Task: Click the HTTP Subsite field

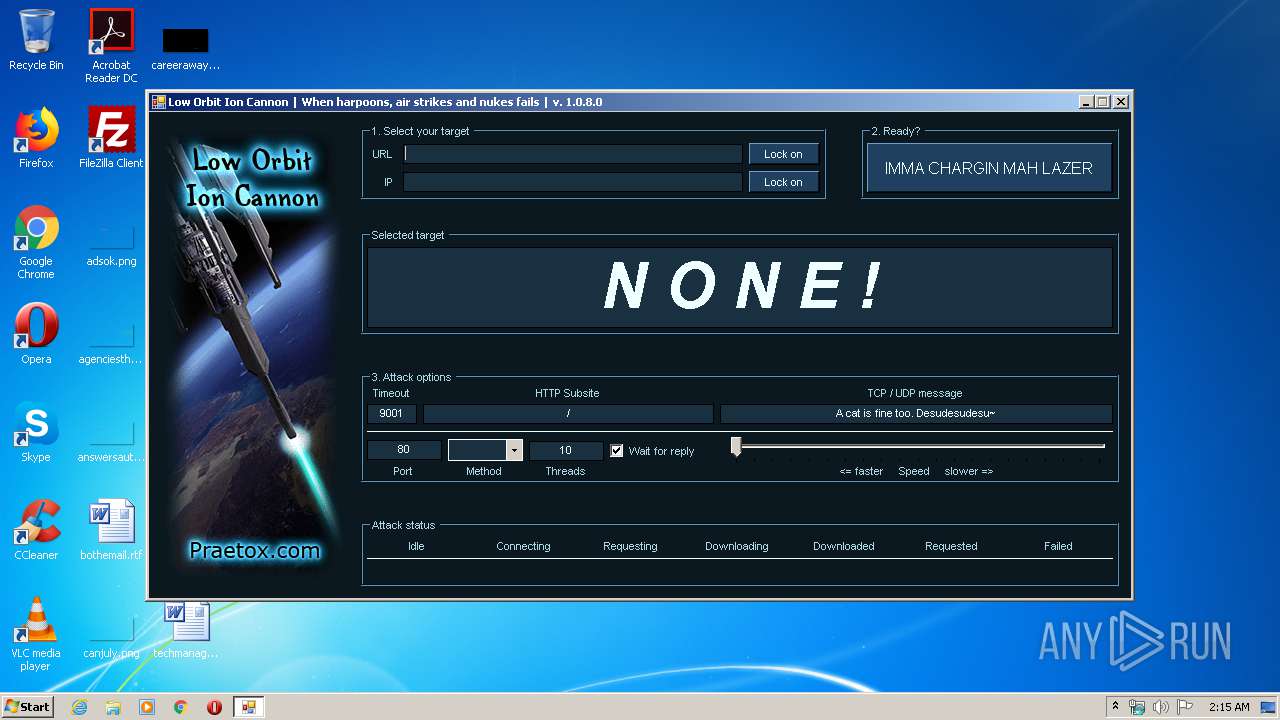Action: [x=568, y=413]
